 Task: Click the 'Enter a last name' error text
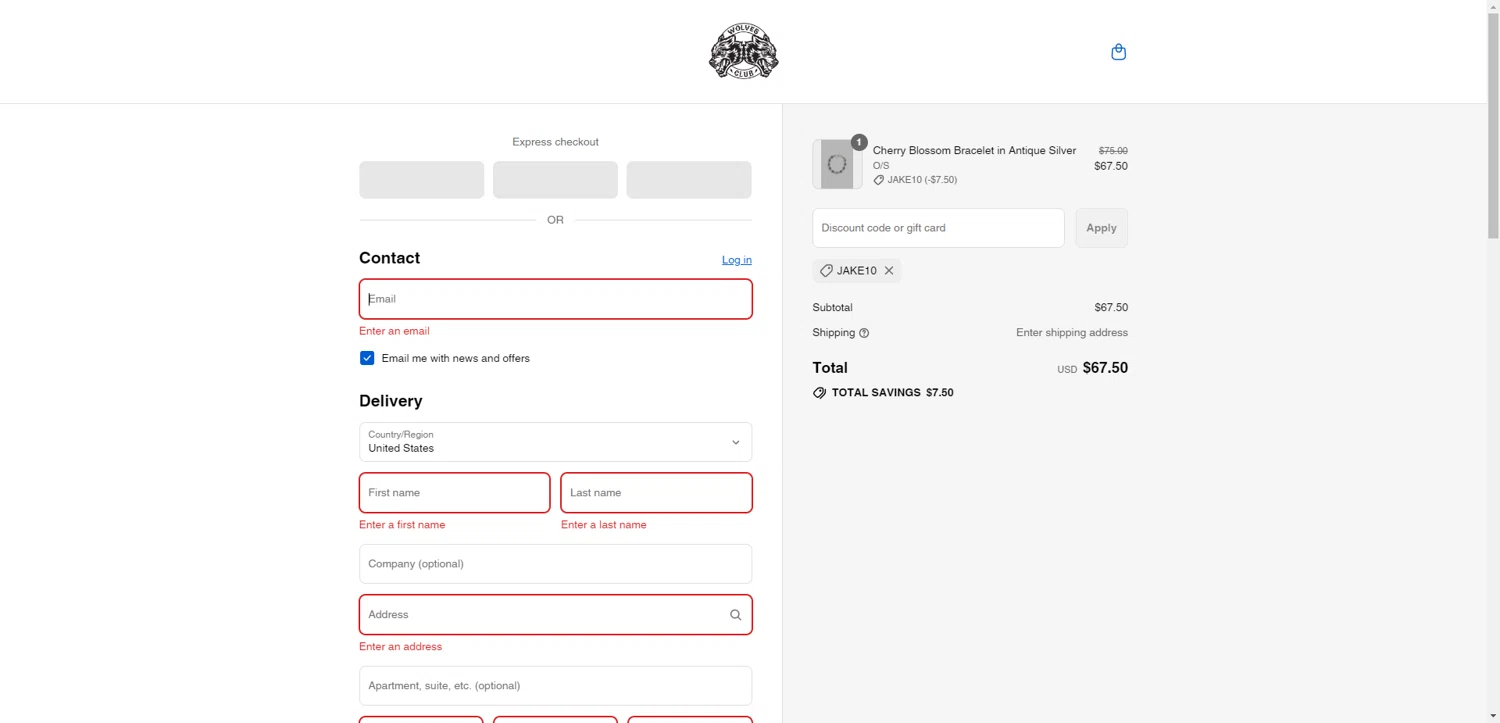604,525
